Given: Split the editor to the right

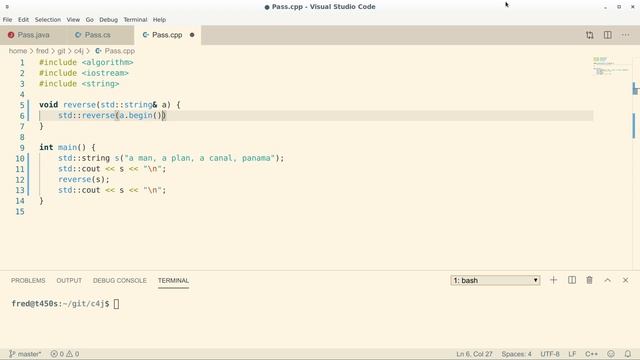Looking at the screenshot, I should 607,35.
